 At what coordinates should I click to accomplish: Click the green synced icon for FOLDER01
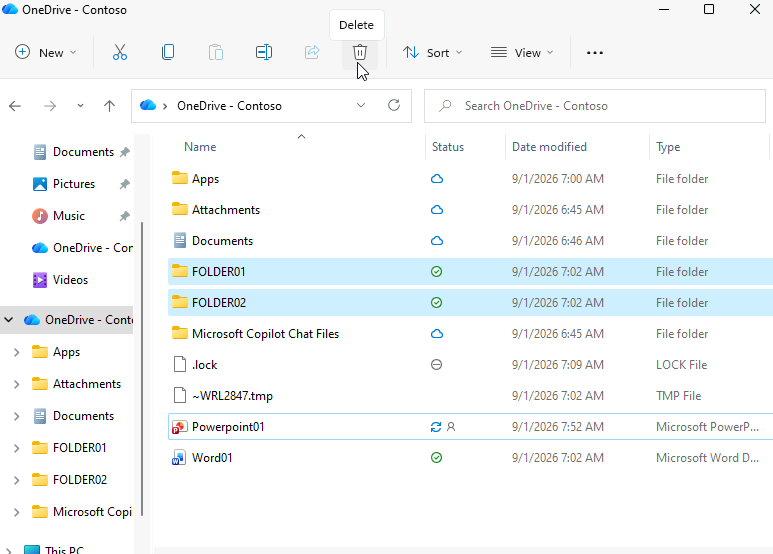pos(436,272)
